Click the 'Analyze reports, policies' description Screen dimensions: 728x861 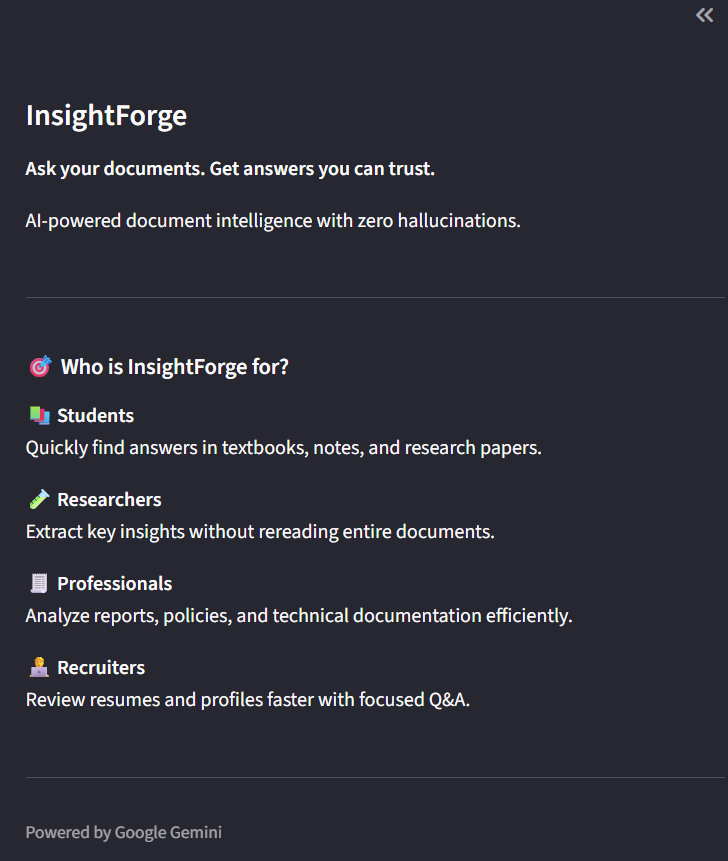(x=299, y=616)
